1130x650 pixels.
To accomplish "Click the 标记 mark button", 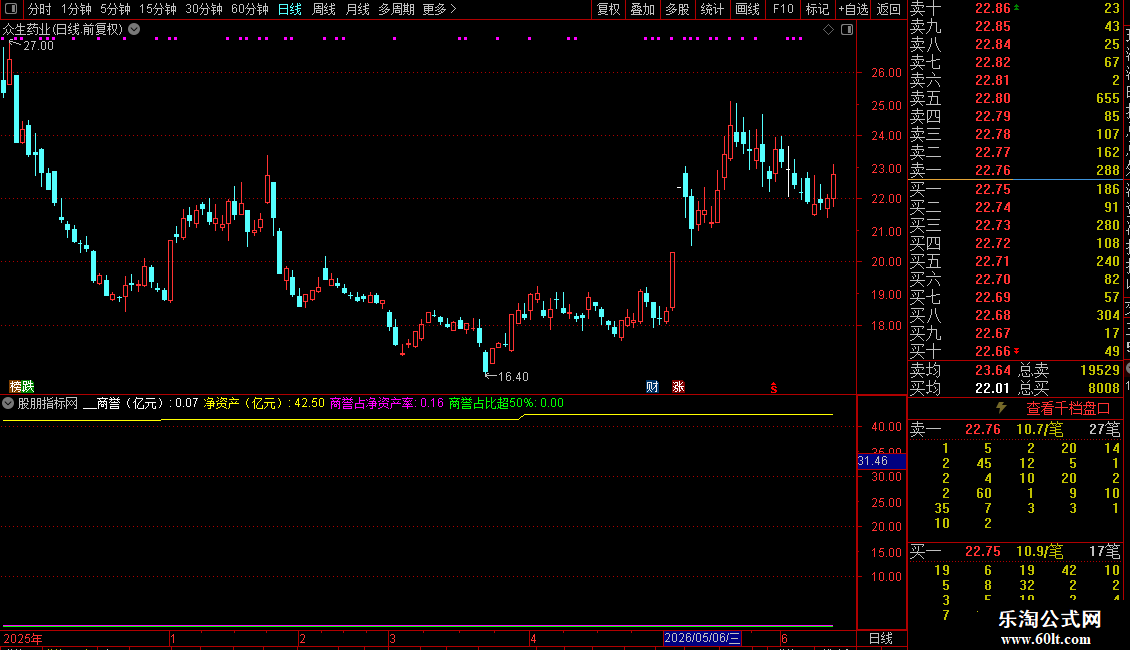I will pyautogui.click(x=817, y=9).
